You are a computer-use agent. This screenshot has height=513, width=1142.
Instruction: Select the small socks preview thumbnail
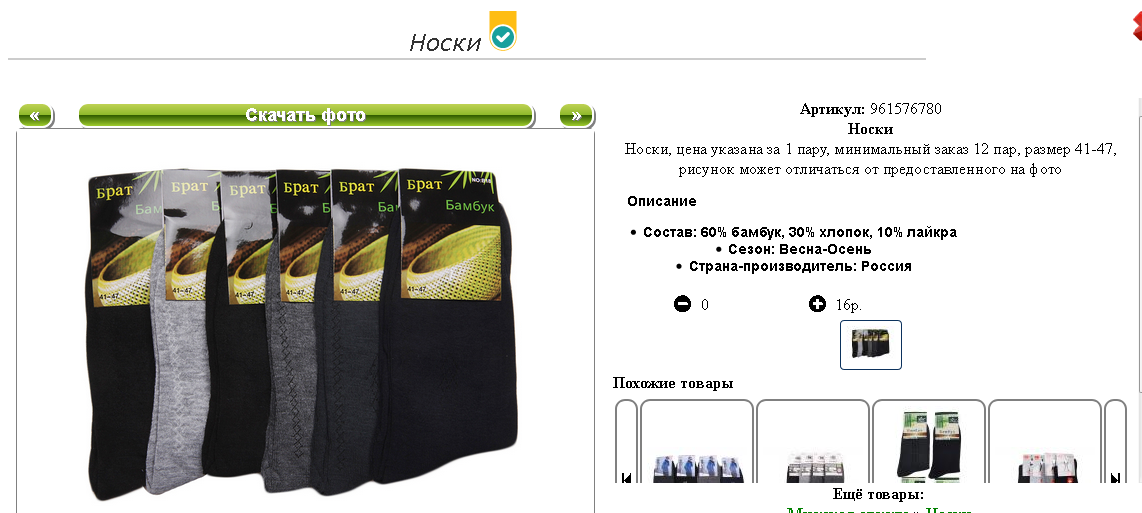click(871, 345)
